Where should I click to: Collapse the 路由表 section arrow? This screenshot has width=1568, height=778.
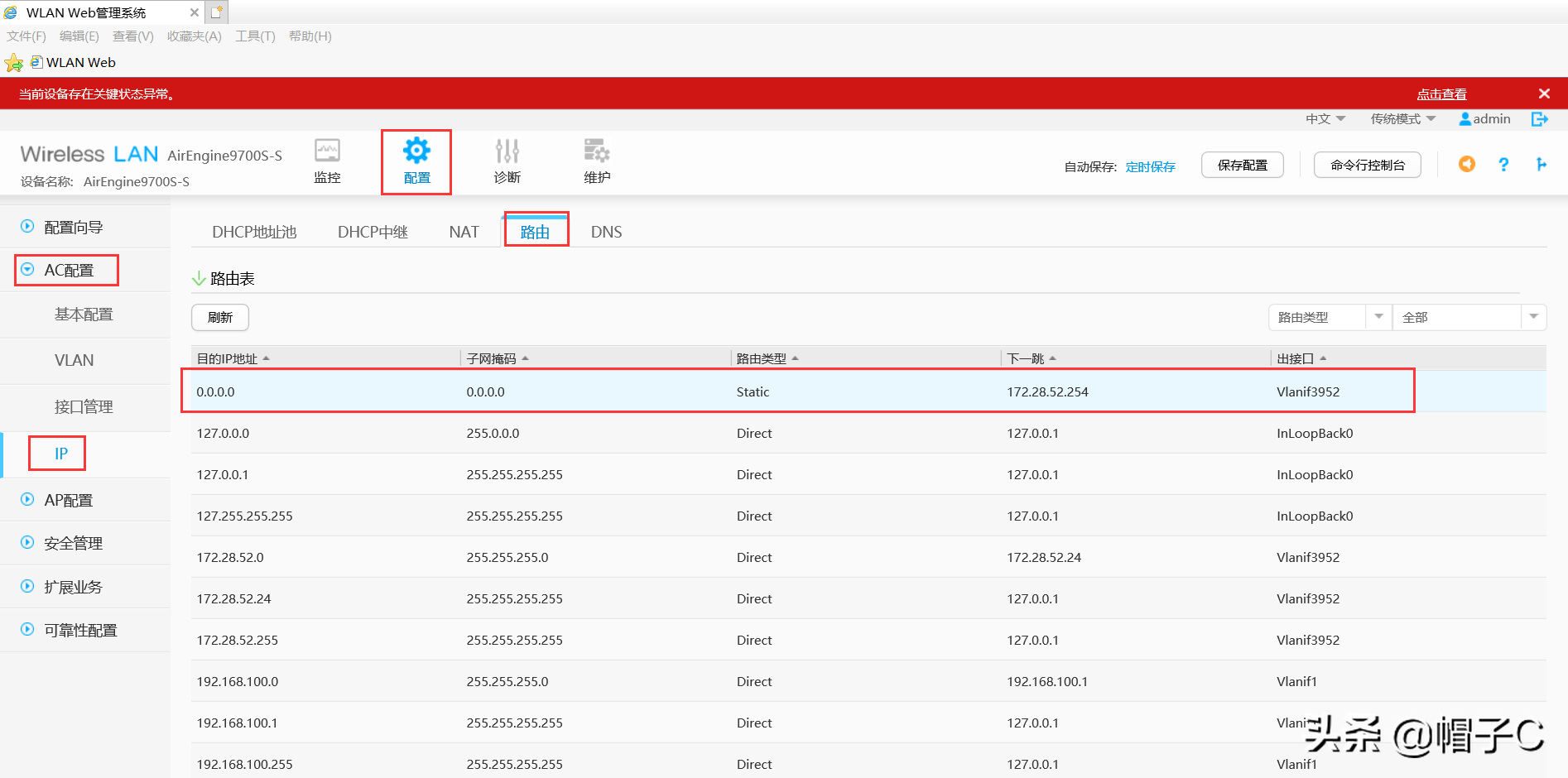point(199,279)
